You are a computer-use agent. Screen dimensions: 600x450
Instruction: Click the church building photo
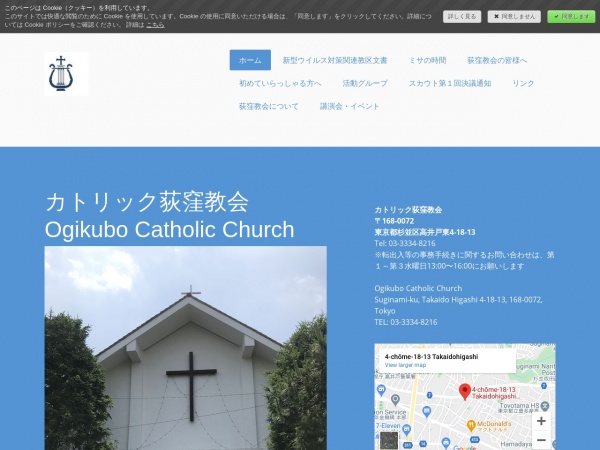click(186, 348)
